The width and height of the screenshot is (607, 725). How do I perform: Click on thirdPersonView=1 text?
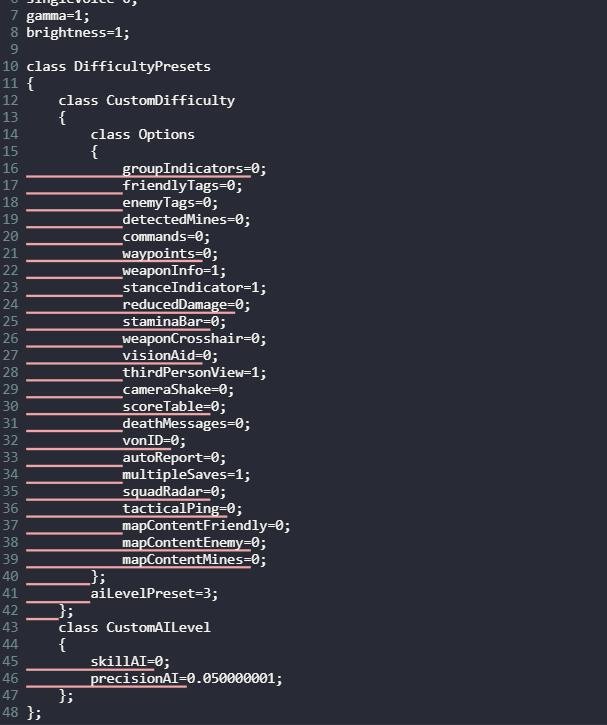coord(194,372)
